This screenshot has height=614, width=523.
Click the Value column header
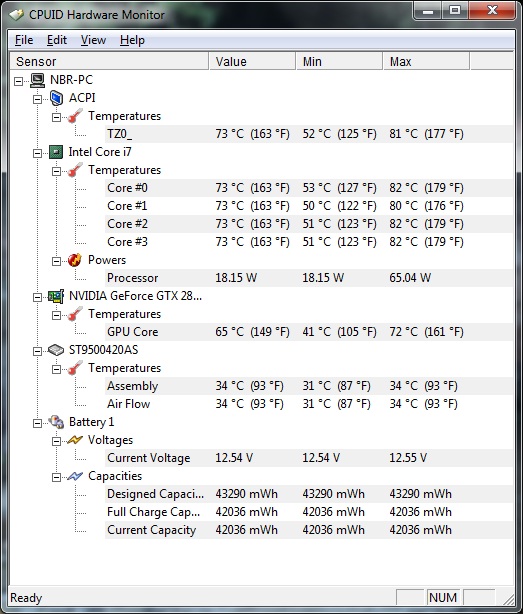[x=252, y=61]
